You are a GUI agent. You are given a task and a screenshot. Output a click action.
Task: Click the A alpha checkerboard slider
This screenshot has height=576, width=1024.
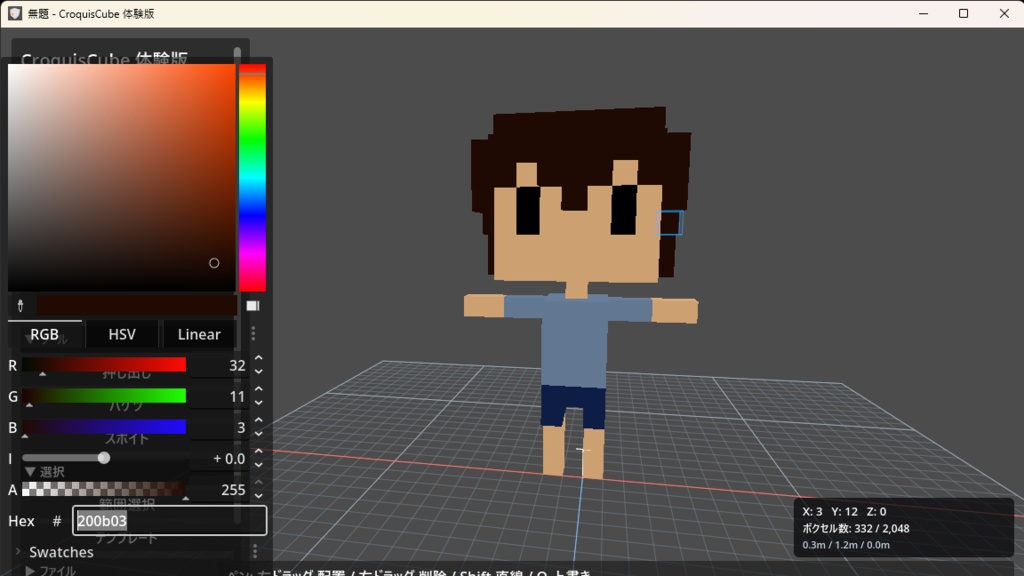click(104, 489)
